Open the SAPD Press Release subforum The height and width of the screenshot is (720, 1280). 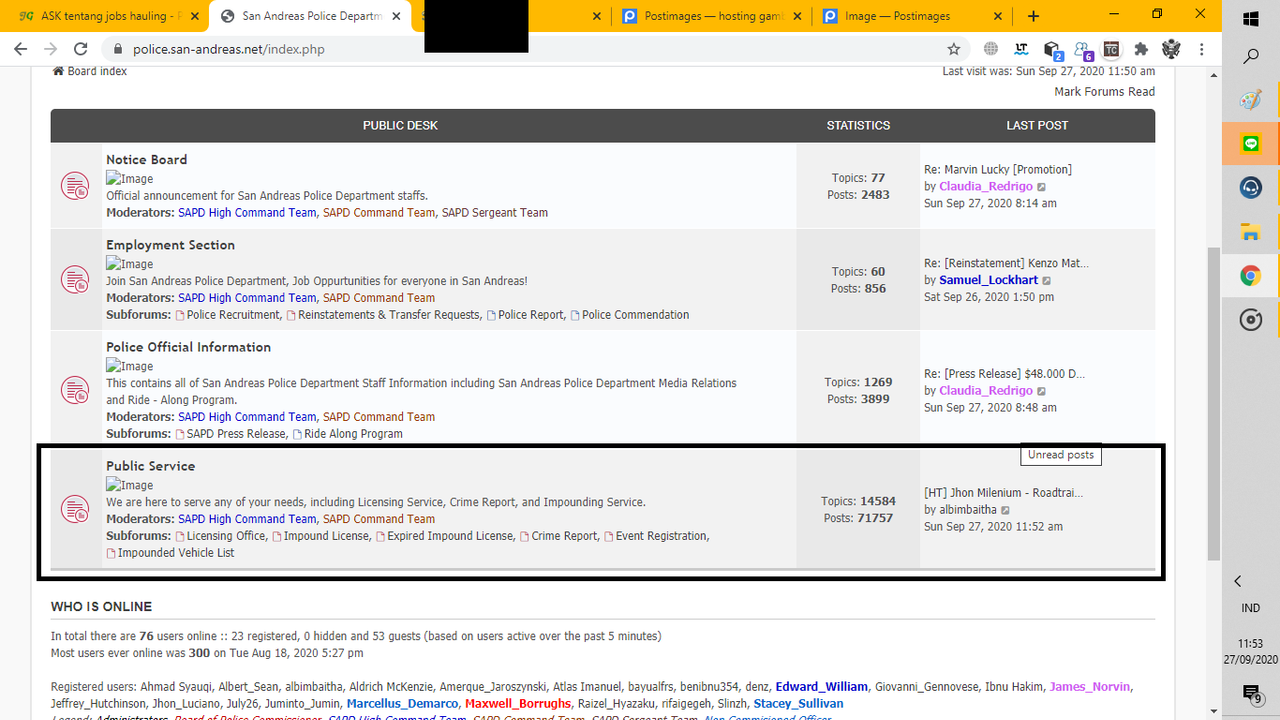point(235,434)
